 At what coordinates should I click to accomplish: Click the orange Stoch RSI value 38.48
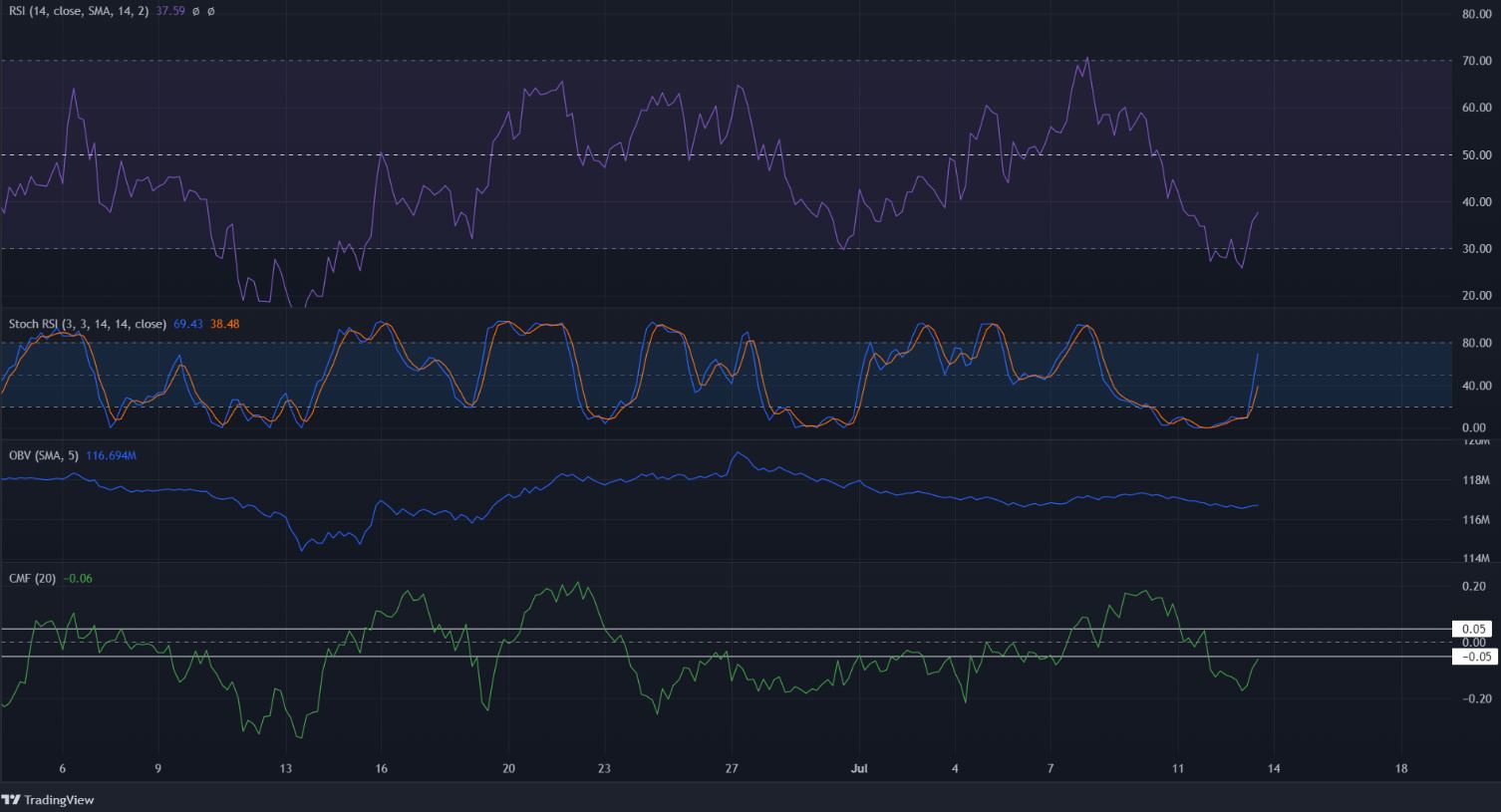(225, 324)
